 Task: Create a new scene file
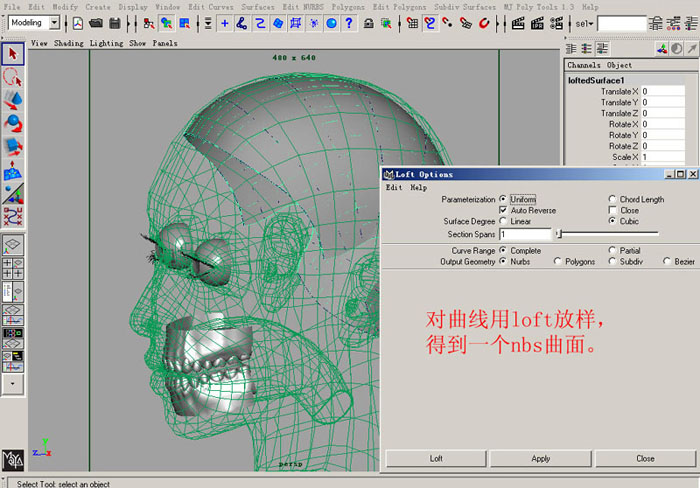[x=78, y=23]
